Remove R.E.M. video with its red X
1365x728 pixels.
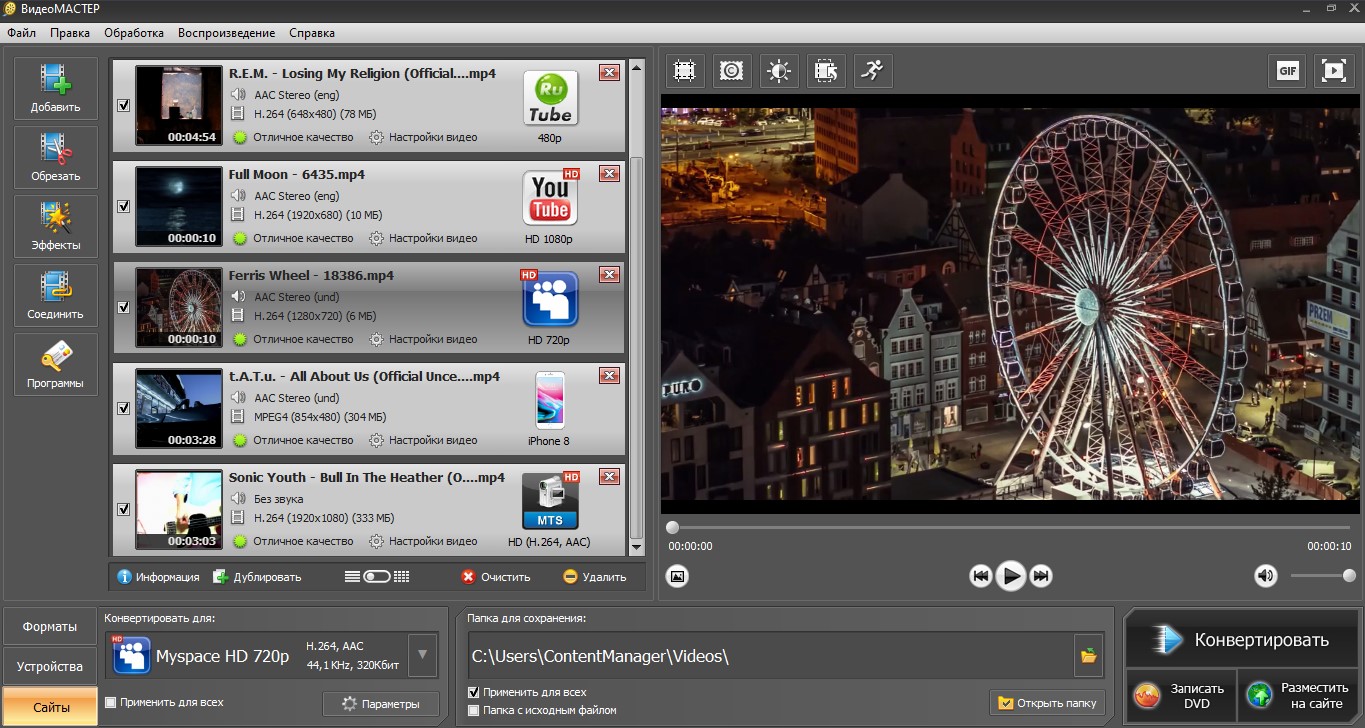[609, 73]
